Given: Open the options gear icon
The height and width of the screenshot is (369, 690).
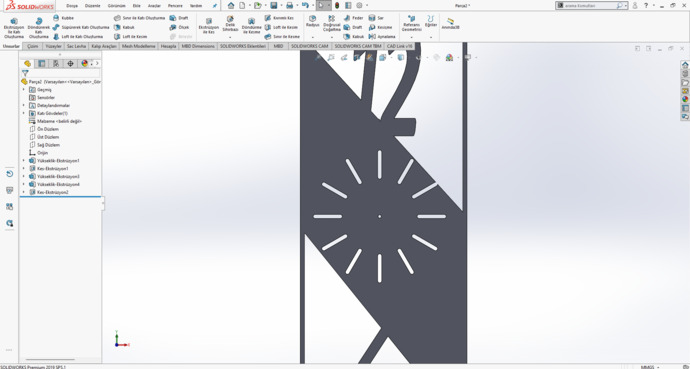Looking at the screenshot, I should pyautogui.click(x=359, y=5).
